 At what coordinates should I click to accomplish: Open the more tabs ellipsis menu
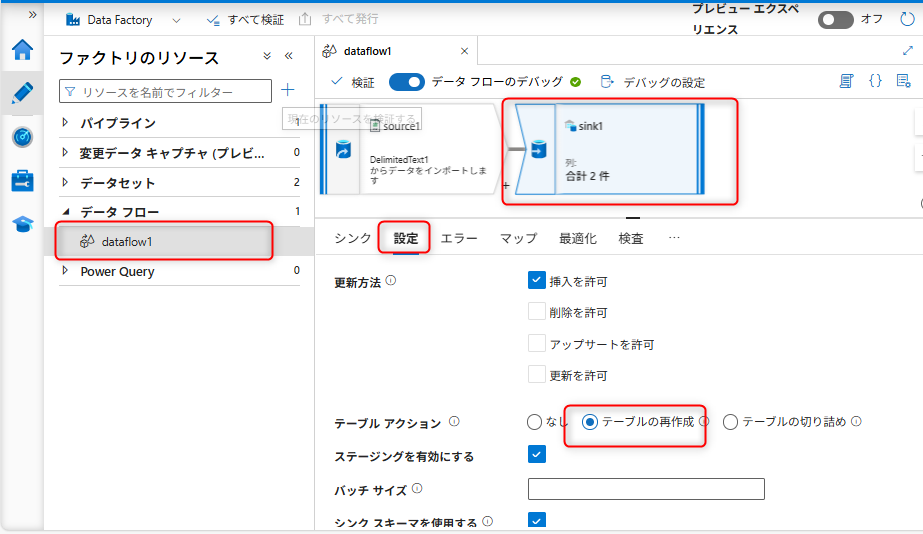pos(674,238)
